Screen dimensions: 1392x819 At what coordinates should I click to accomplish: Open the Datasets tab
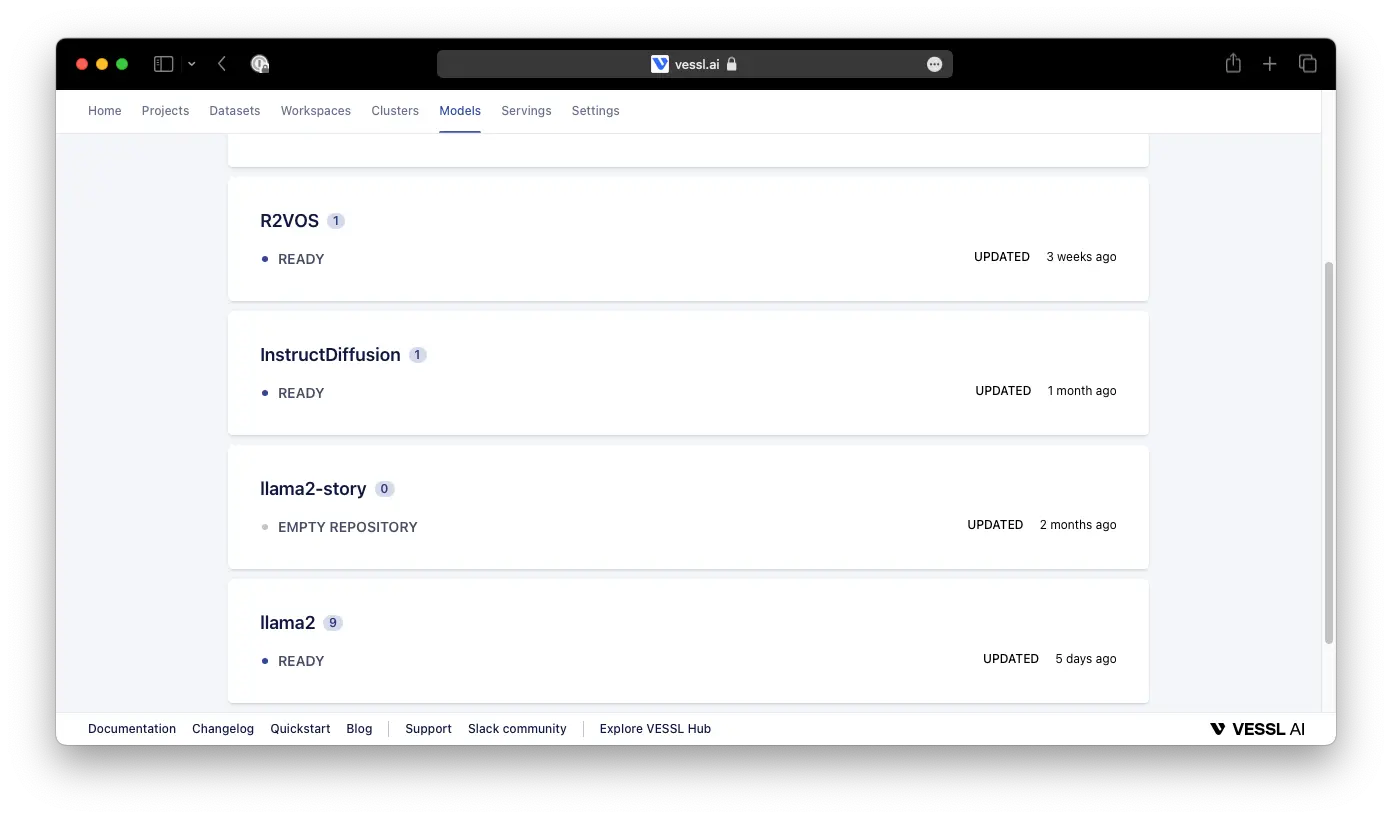[235, 111]
